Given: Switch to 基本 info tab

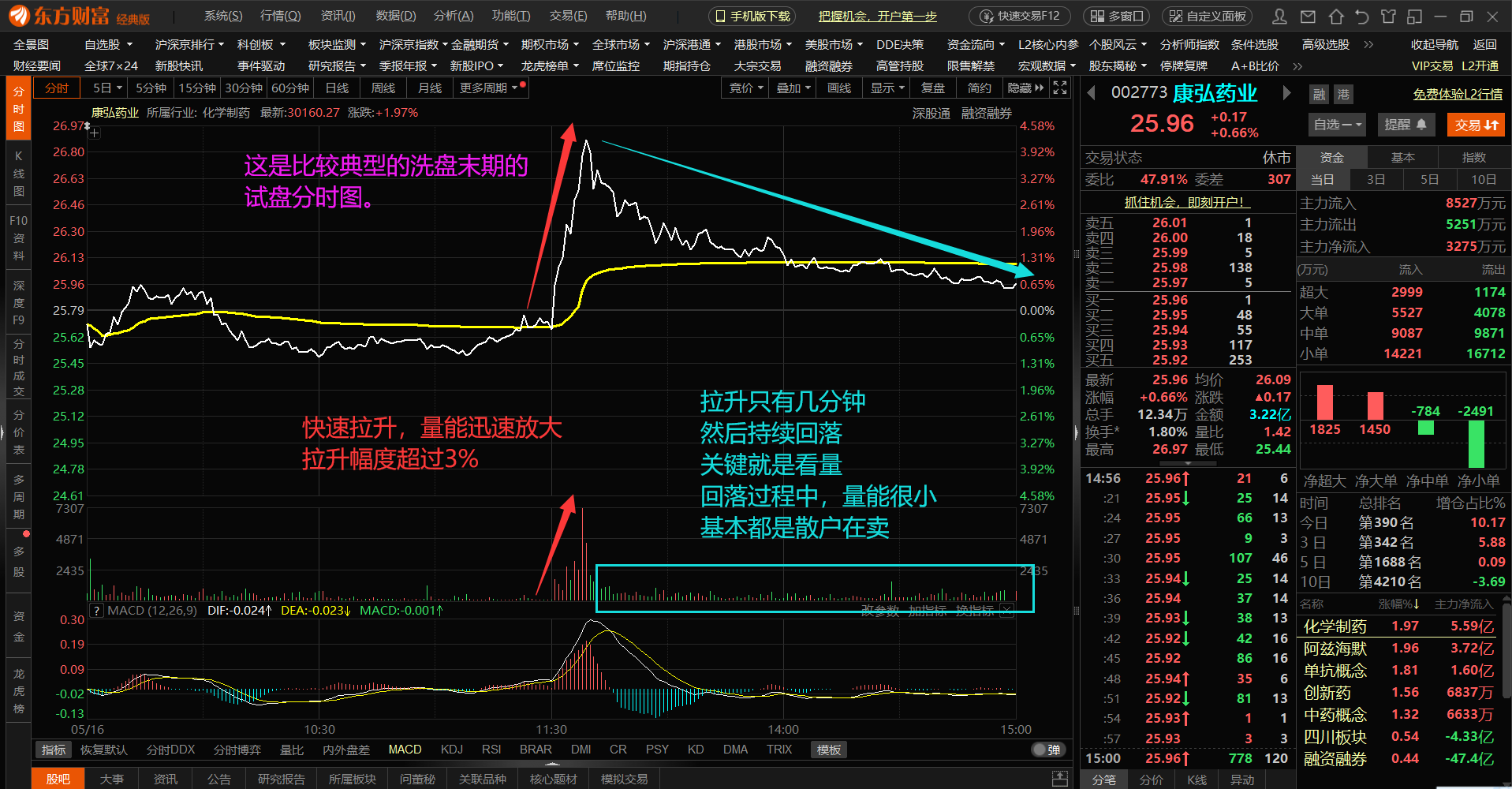Looking at the screenshot, I should pos(1402,158).
